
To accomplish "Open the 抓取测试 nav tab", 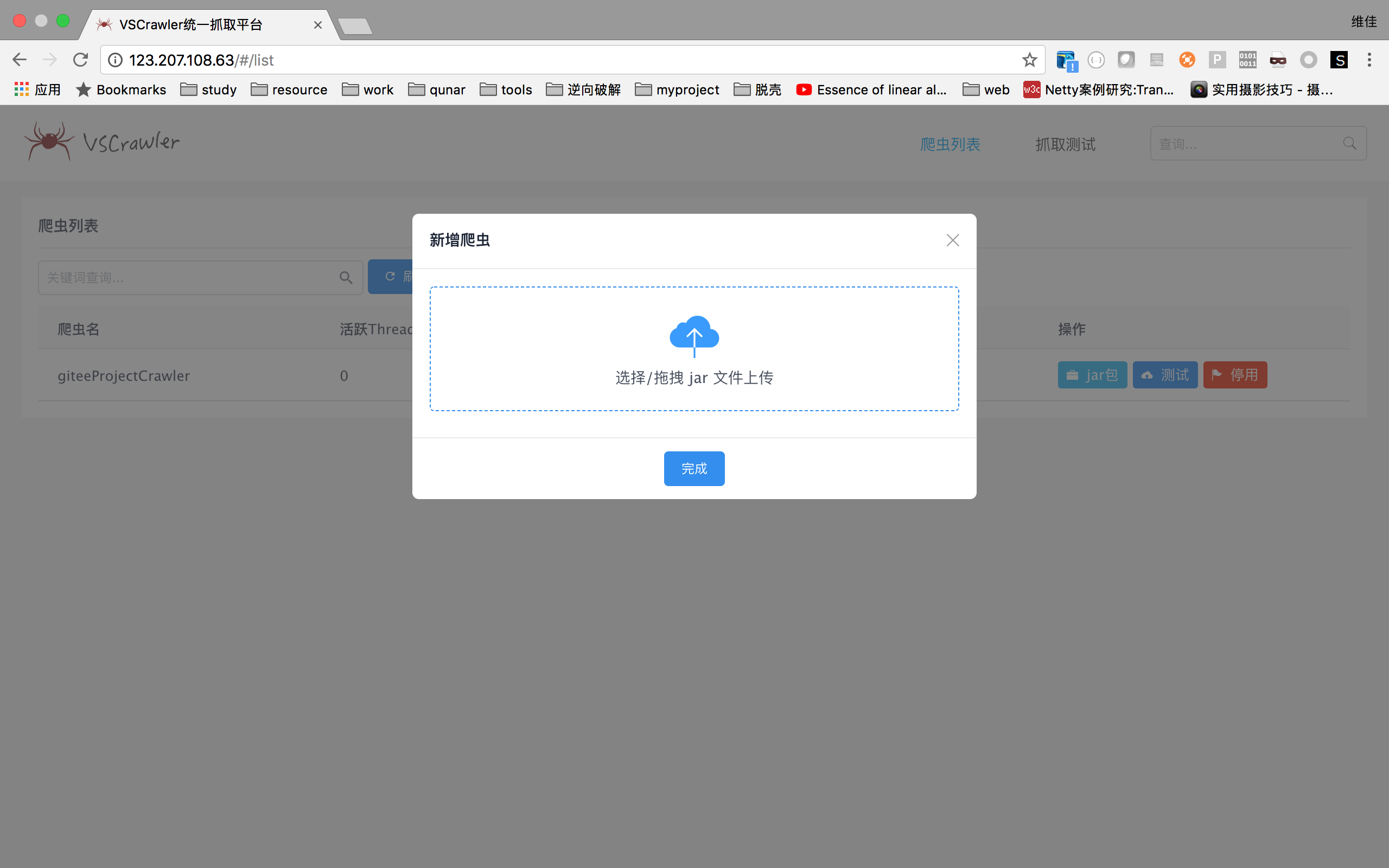I will click(1065, 144).
